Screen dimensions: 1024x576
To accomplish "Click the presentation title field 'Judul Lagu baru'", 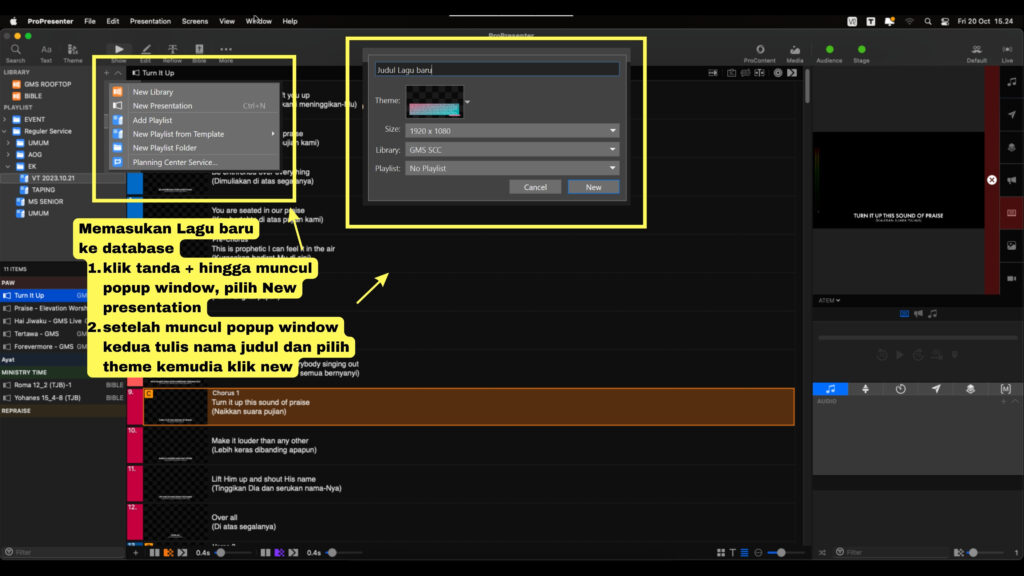I will coord(497,70).
